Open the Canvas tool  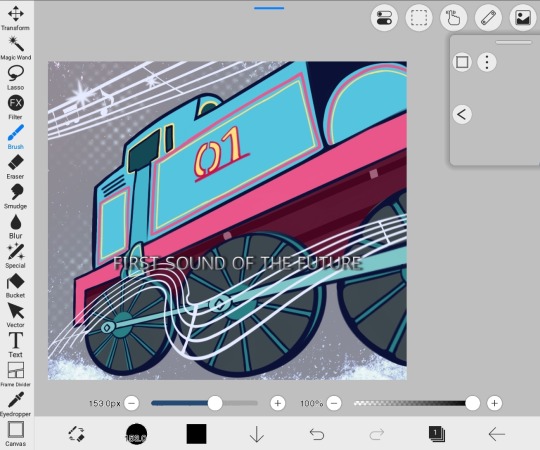coord(15,433)
